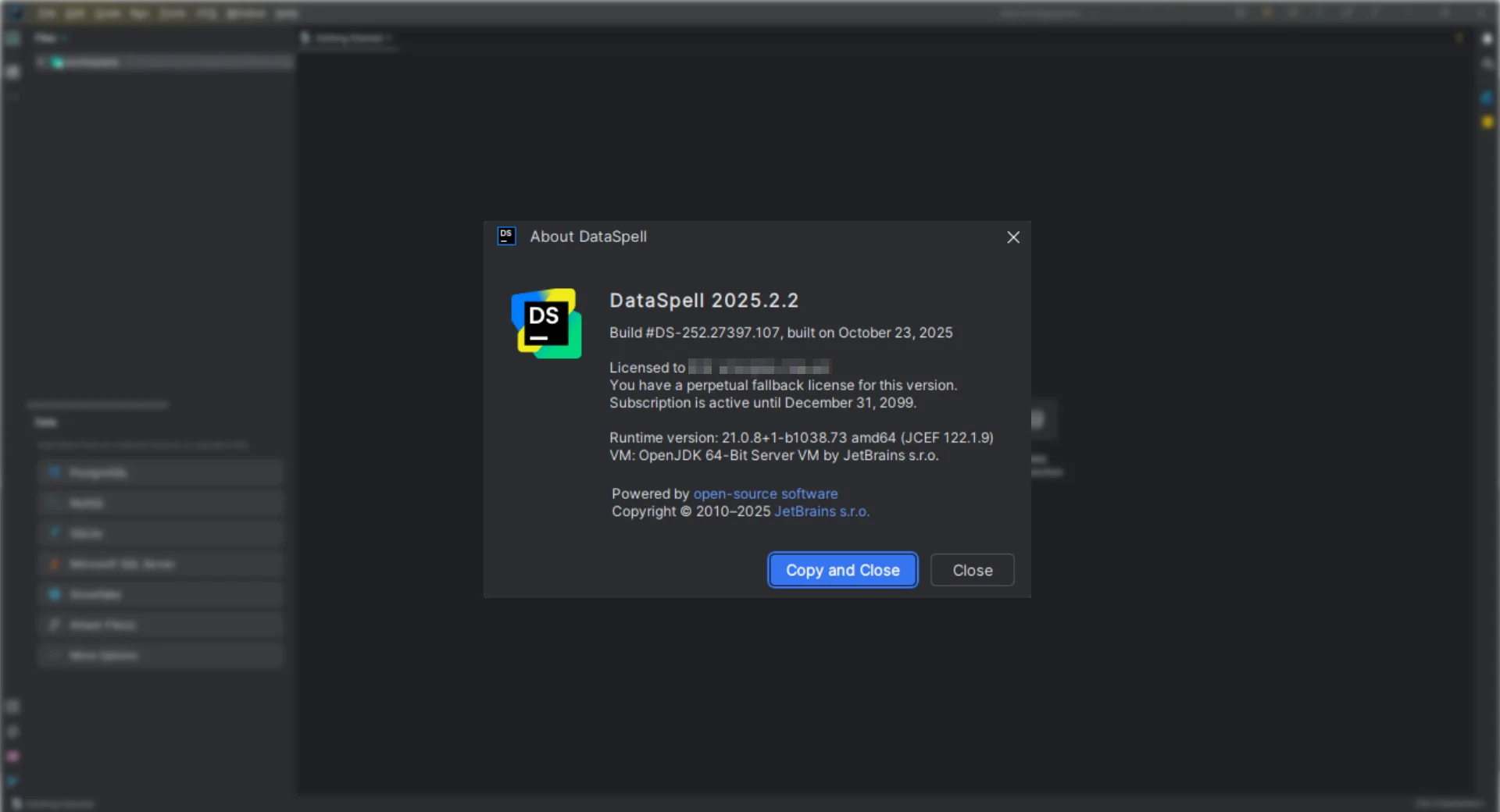Click the Copy and Close button
1500x812 pixels.
click(x=842, y=570)
